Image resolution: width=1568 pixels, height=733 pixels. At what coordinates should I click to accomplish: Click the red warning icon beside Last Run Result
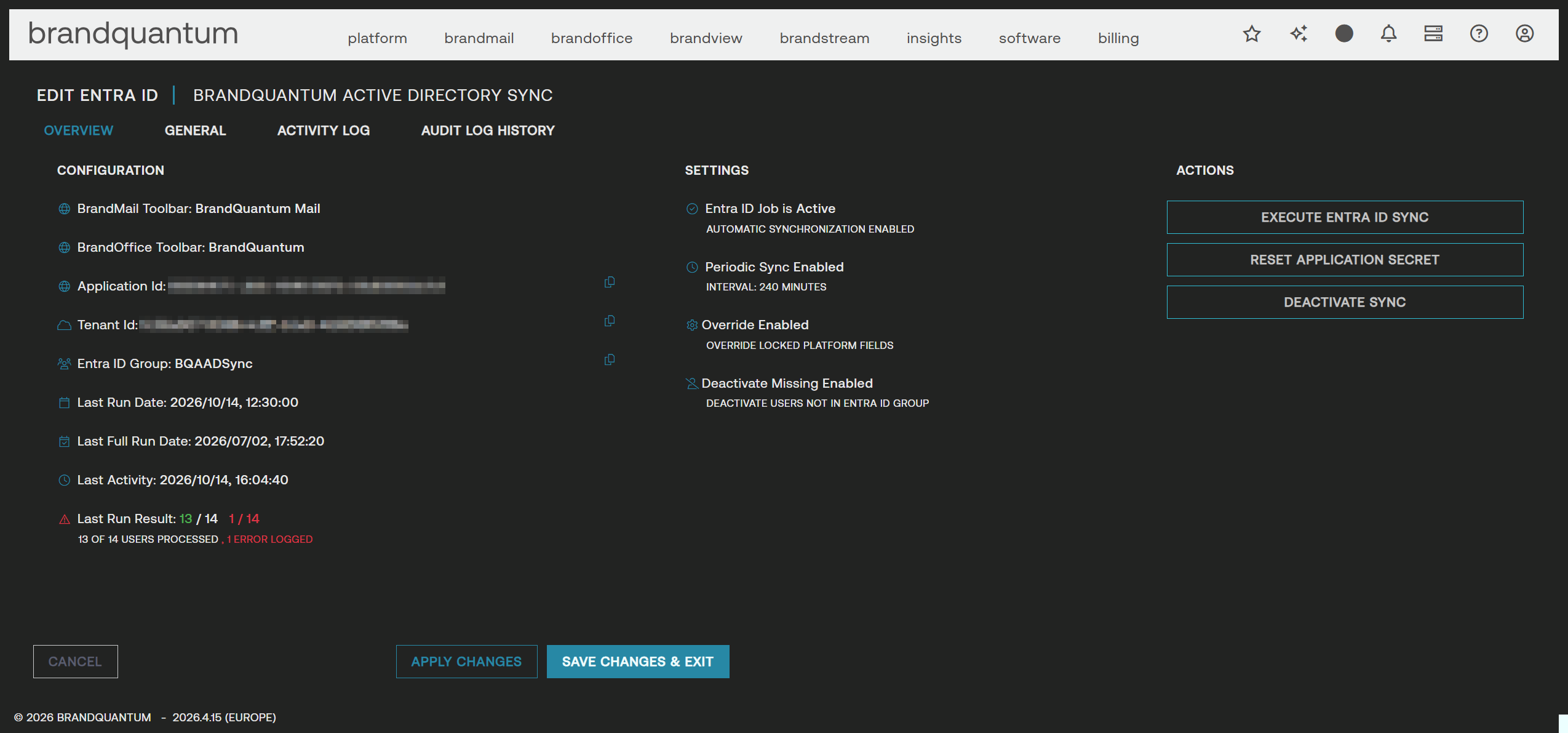pos(64,519)
